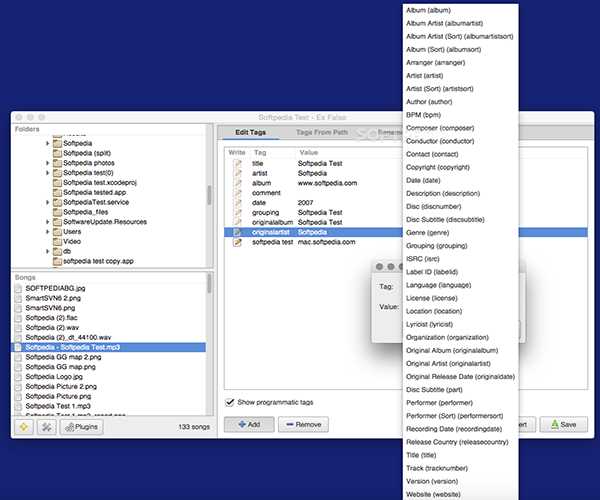This screenshot has height=500, width=600.
Task: Click the write icon for album tag
Action: [x=237, y=183]
